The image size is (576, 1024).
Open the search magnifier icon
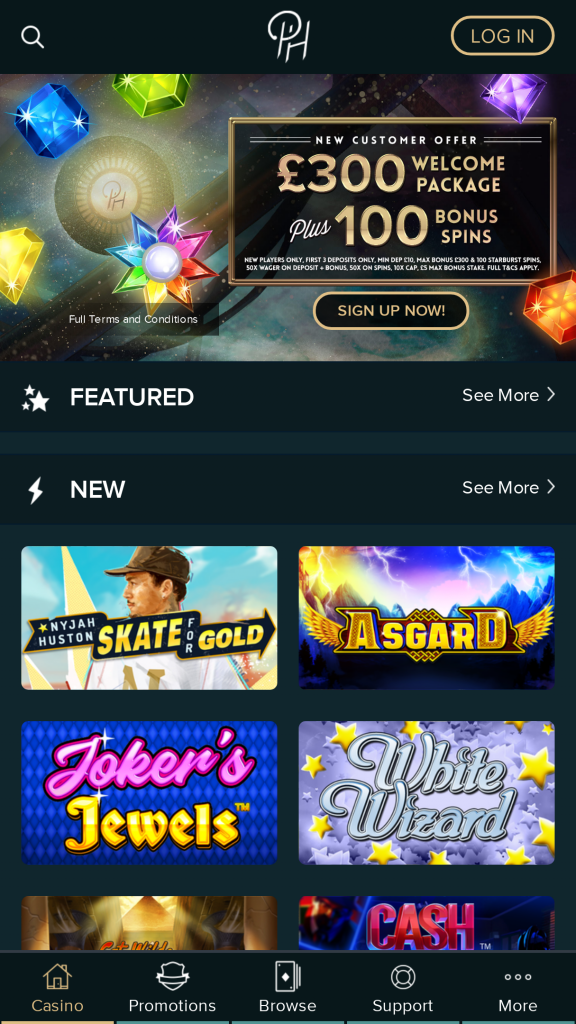[x=32, y=37]
